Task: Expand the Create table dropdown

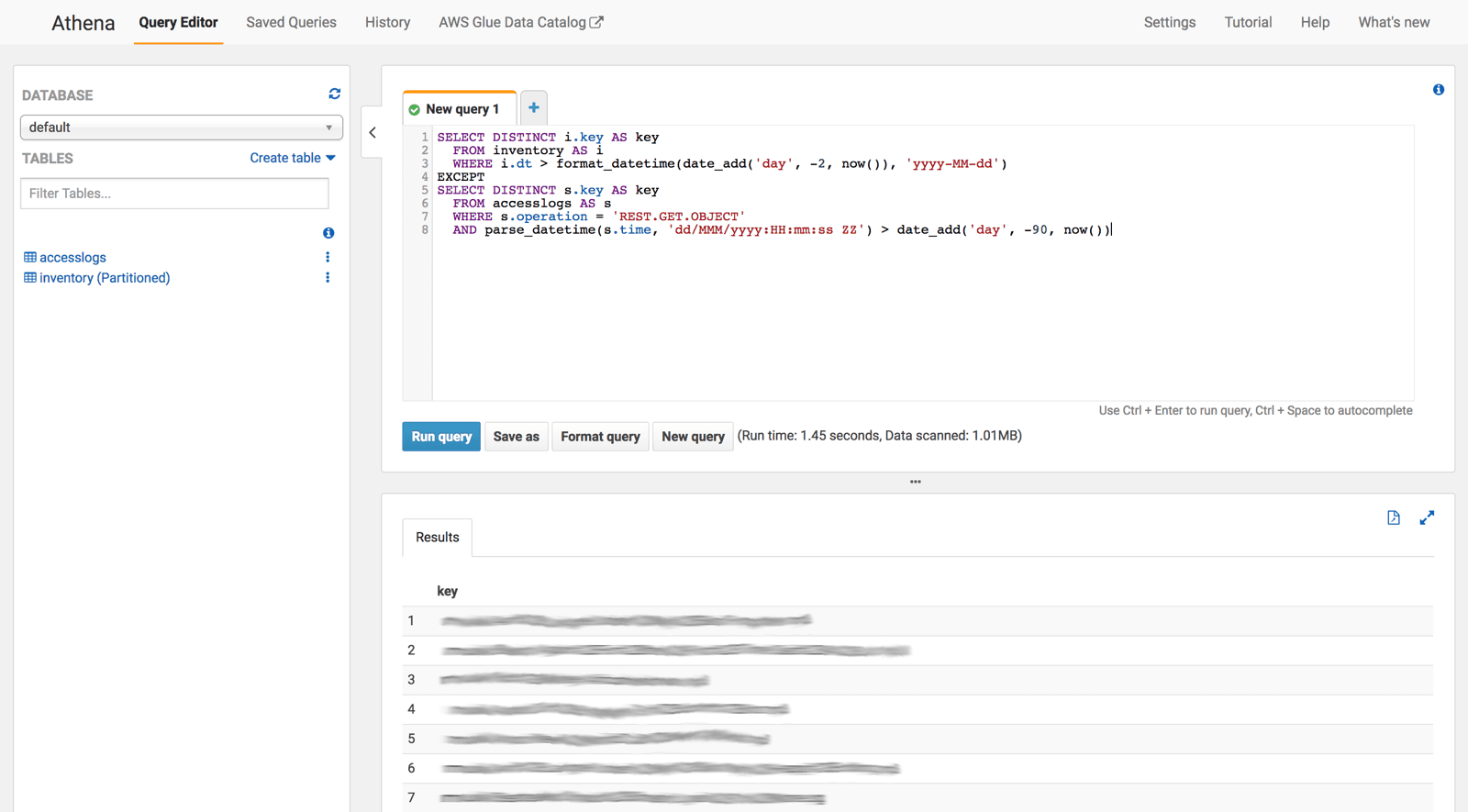Action: pyautogui.click(x=293, y=158)
